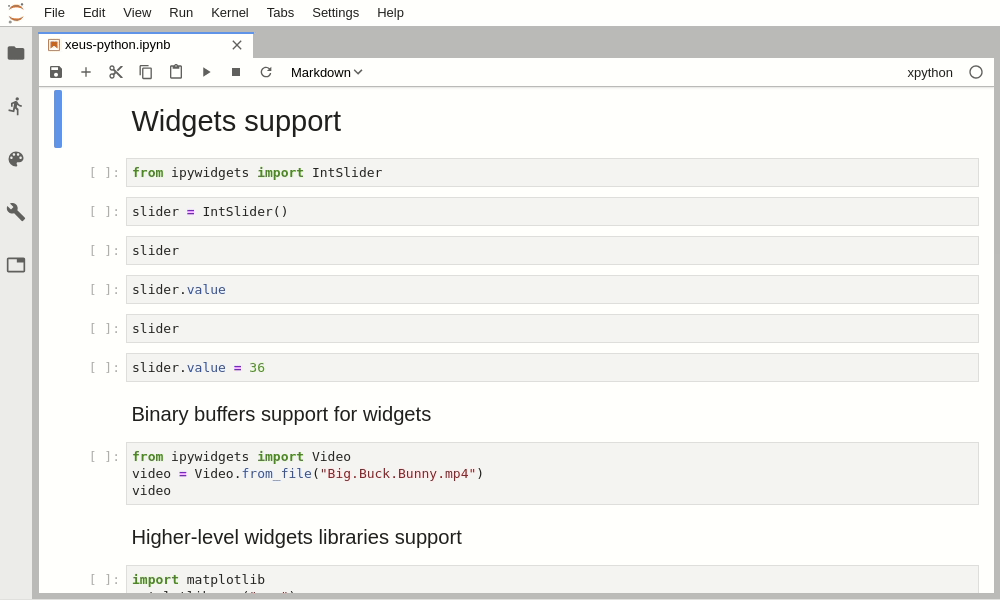Open the Kernel menu
Screen dimensions: 1000x600
pyautogui.click(x=230, y=12)
